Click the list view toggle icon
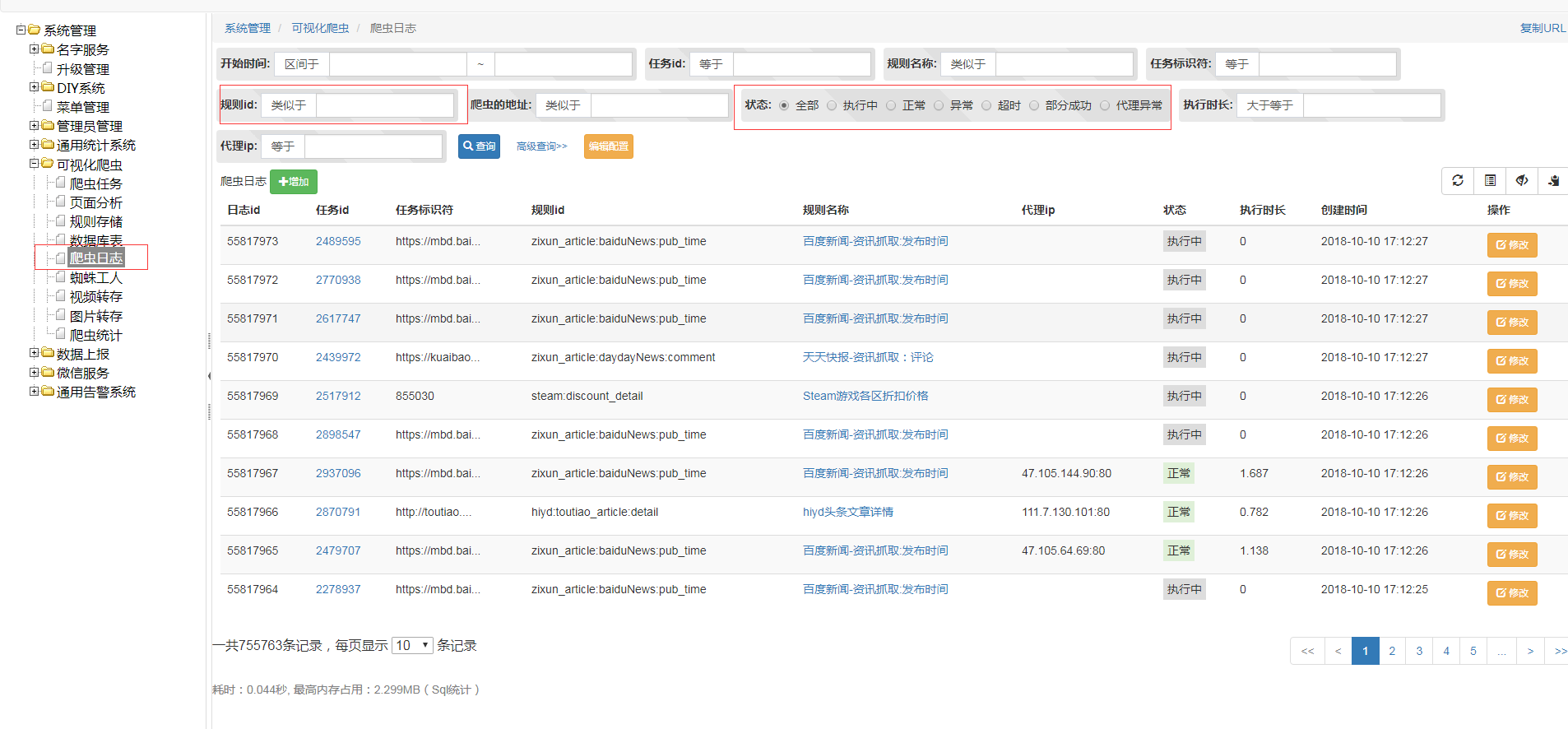1568x729 pixels. pyautogui.click(x=1490, y=180)
